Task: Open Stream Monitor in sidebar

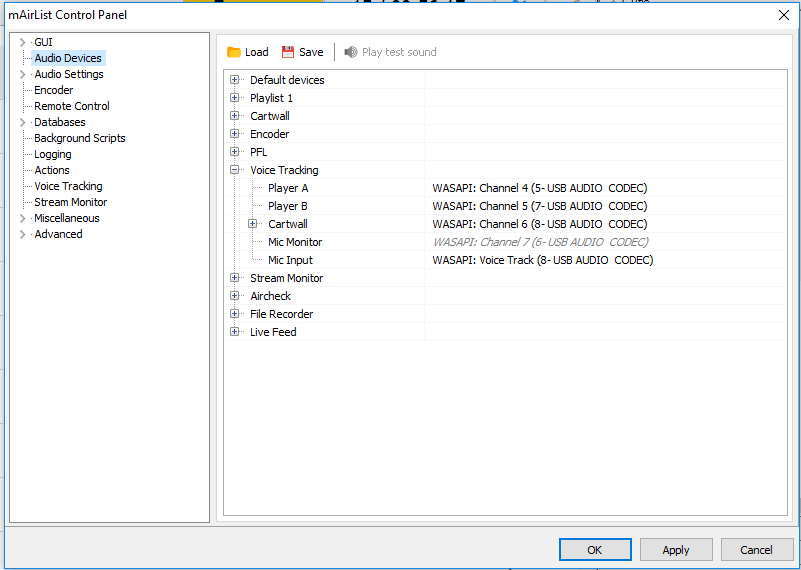Action: pyautogui.click(x=70, y=202)
